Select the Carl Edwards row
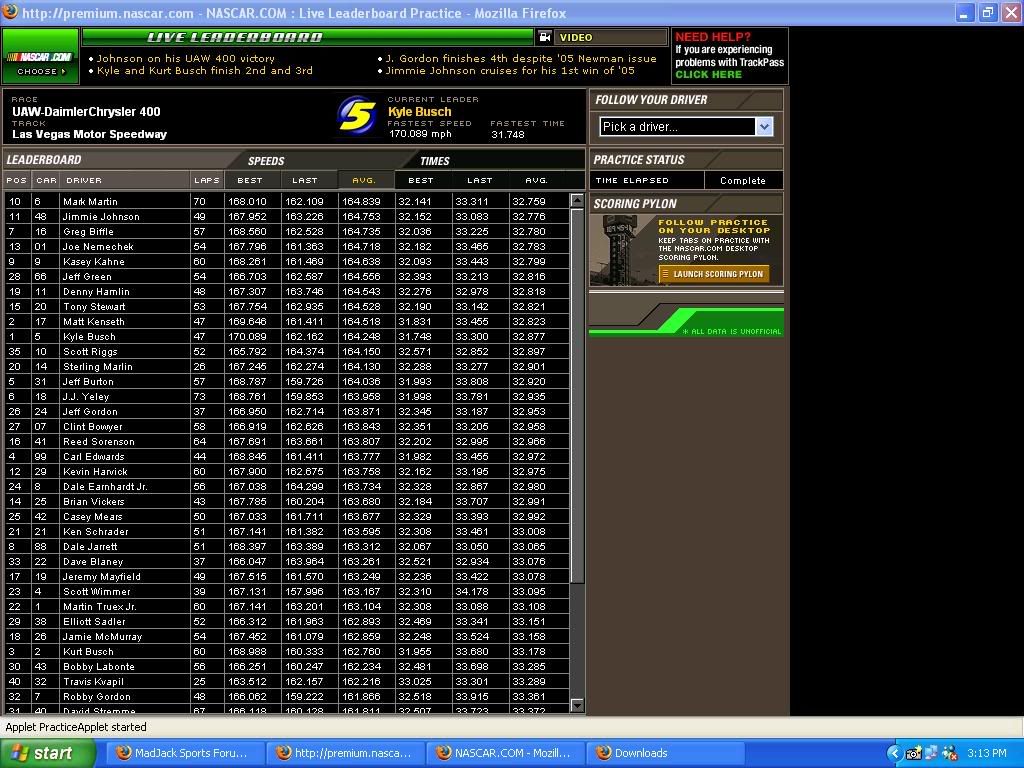The height and width of the screenshot is (768, 1024). (x=287, y=456)
